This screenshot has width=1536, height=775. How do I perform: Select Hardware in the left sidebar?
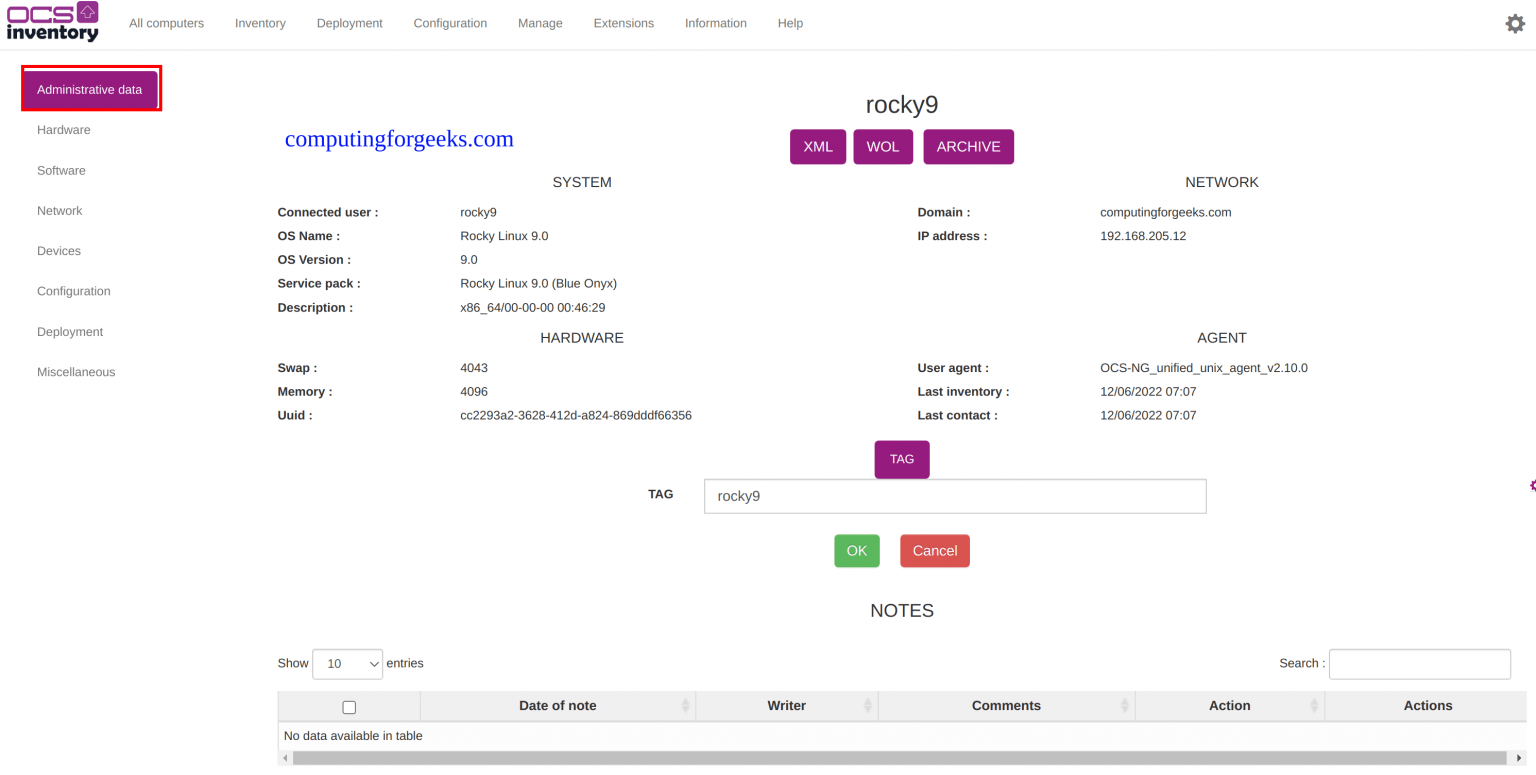pos(64,130)
